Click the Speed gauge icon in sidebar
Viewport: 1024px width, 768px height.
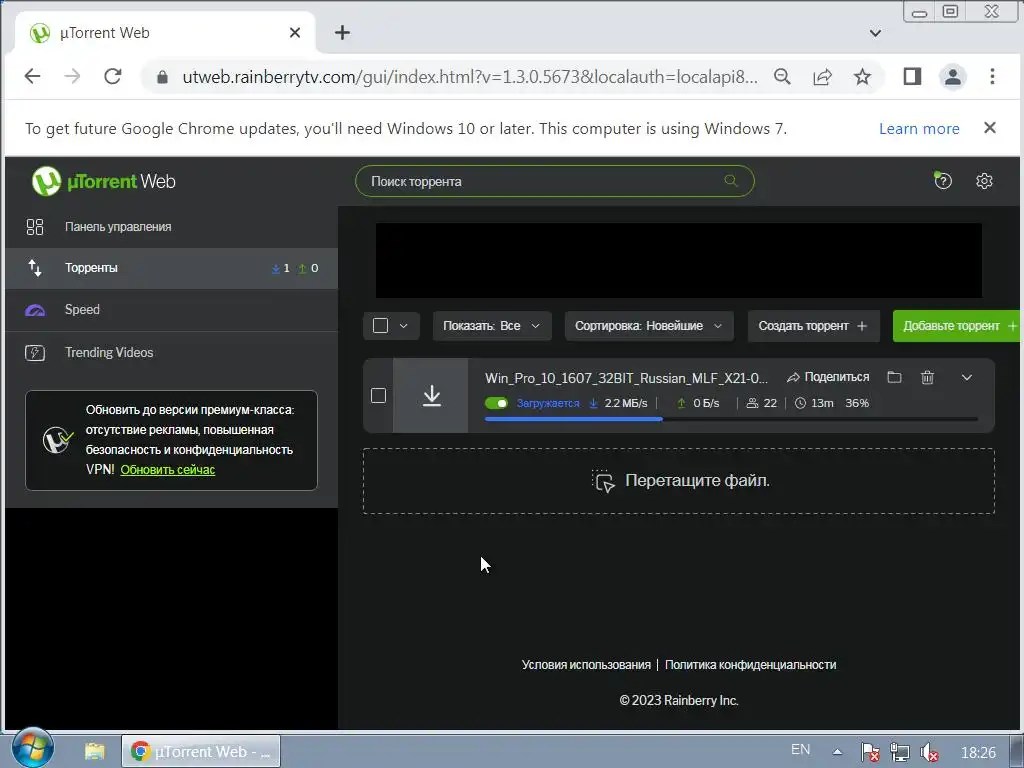click(35, 310)
